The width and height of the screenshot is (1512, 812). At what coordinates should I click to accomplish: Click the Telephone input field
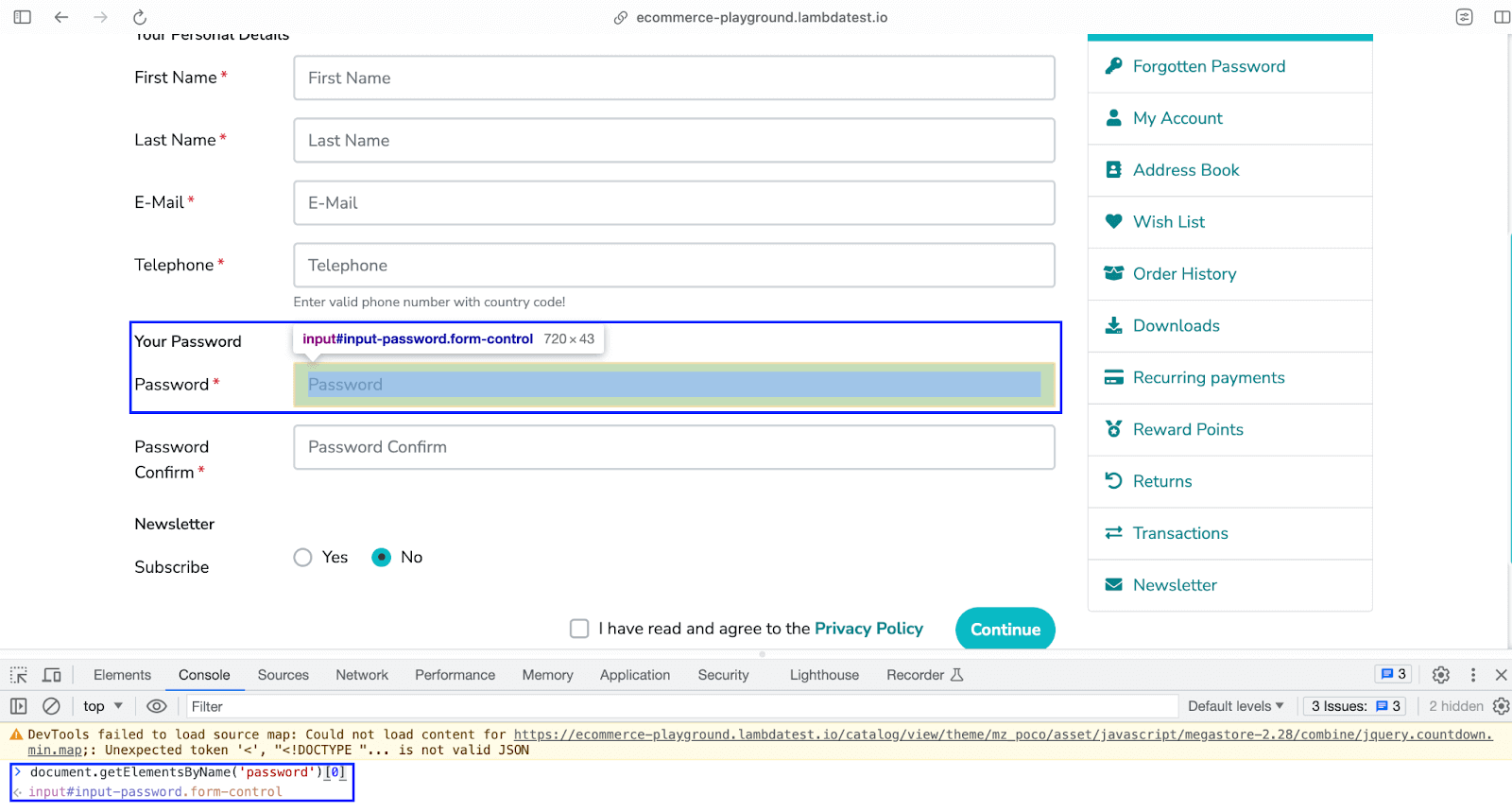[x=674, y=265]
